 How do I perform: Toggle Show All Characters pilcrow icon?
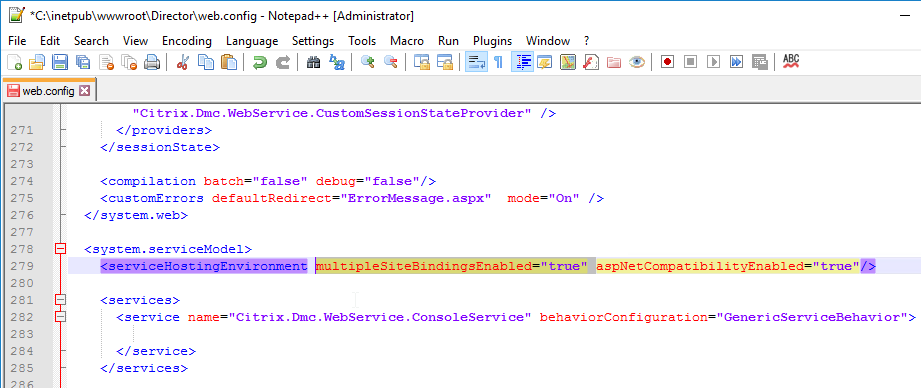(498, 62)
